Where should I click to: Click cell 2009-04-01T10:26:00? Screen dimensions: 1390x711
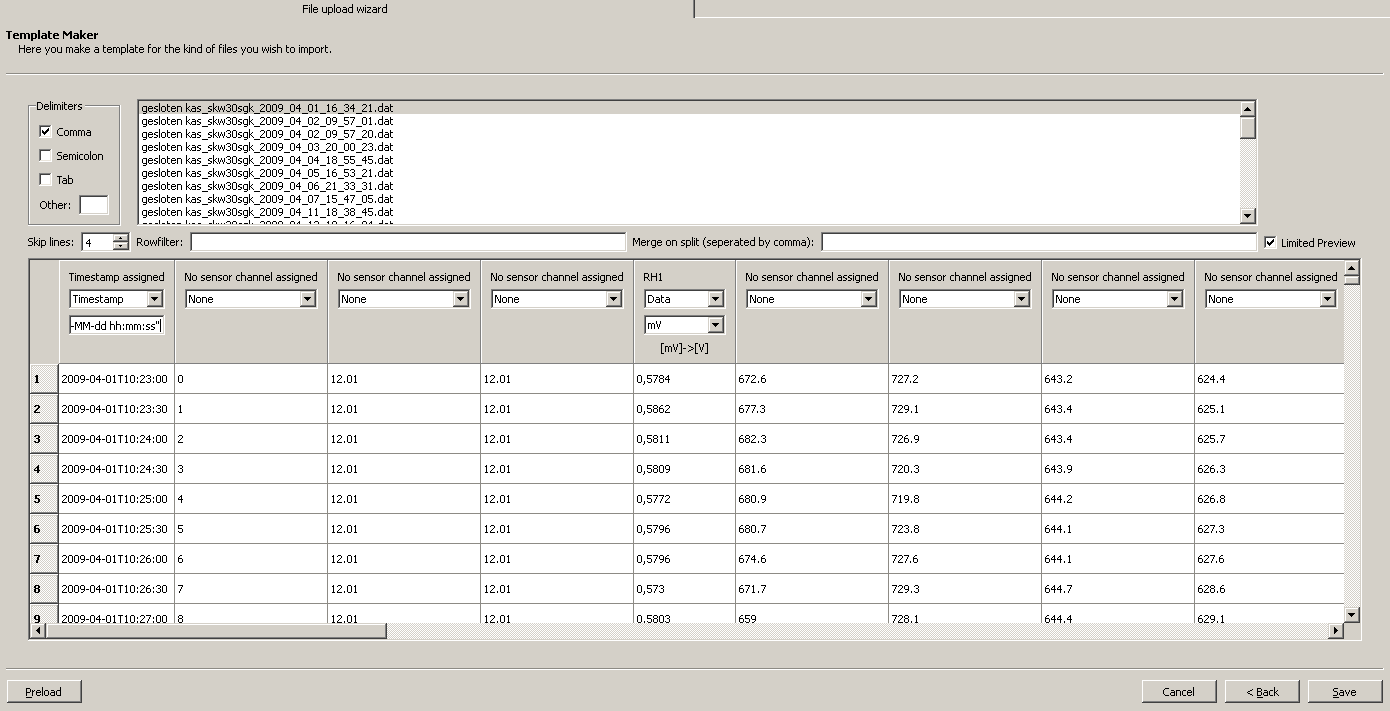pyautogui.click(x=116, y=559)
